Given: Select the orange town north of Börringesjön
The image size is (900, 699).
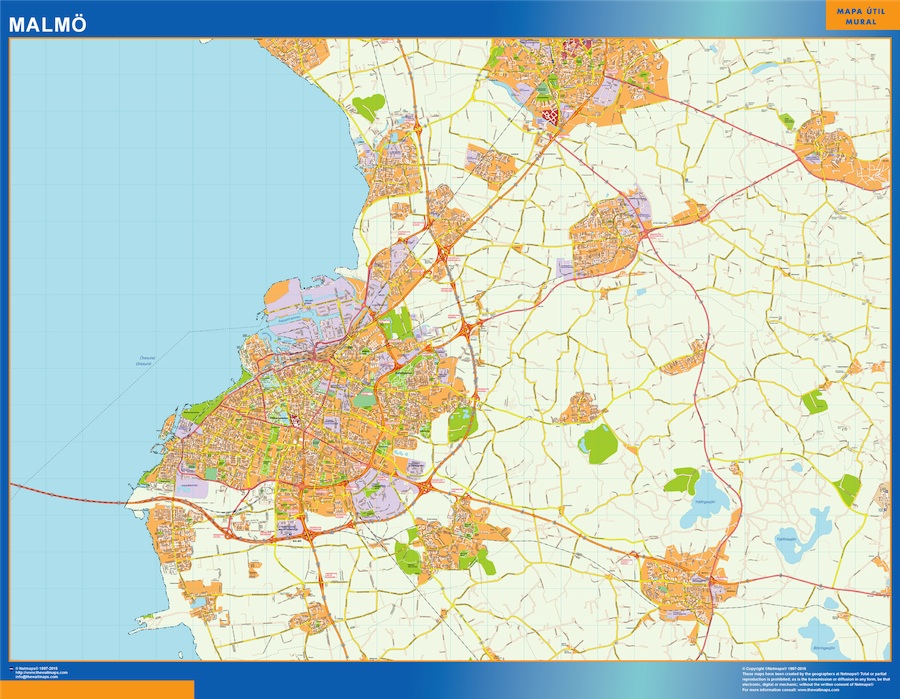Looking at the screenshot, I should (x=677, y=579).
